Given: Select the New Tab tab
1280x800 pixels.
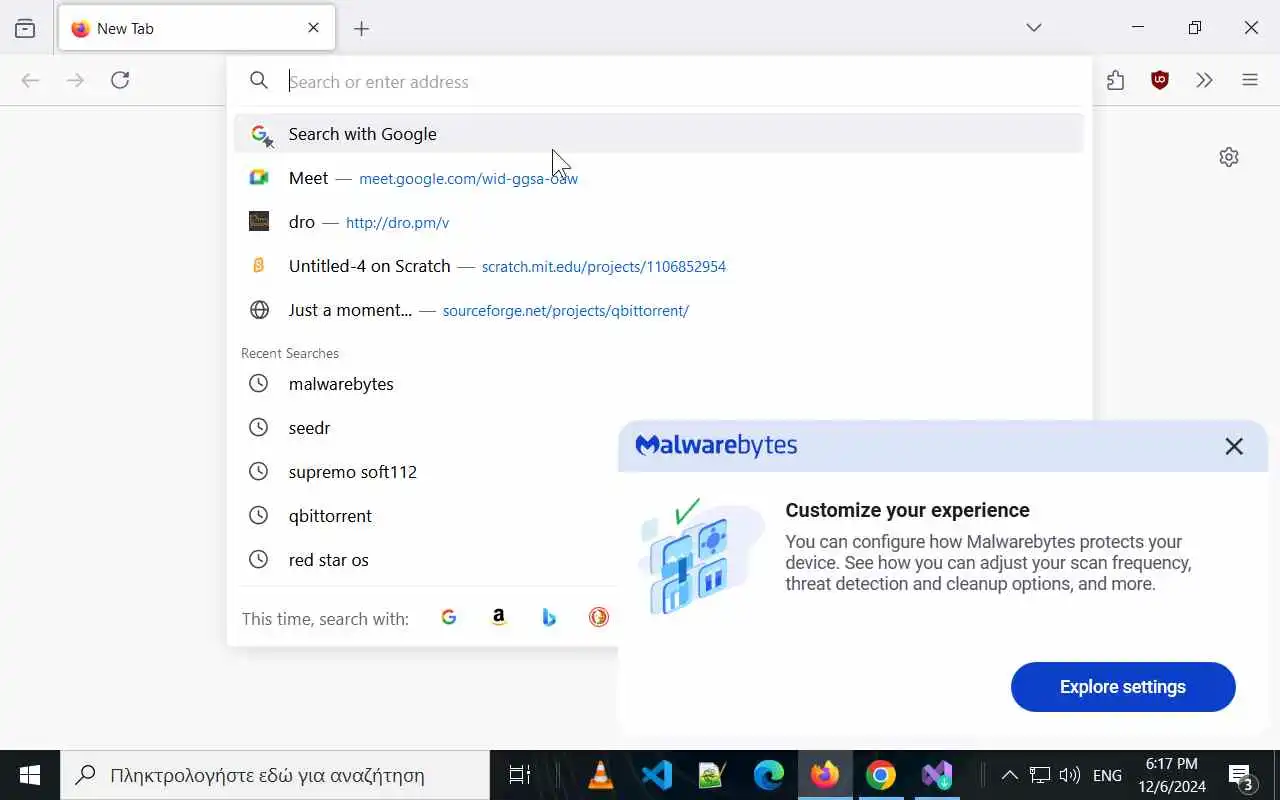Looking at the screenshot, I should 197,28.
